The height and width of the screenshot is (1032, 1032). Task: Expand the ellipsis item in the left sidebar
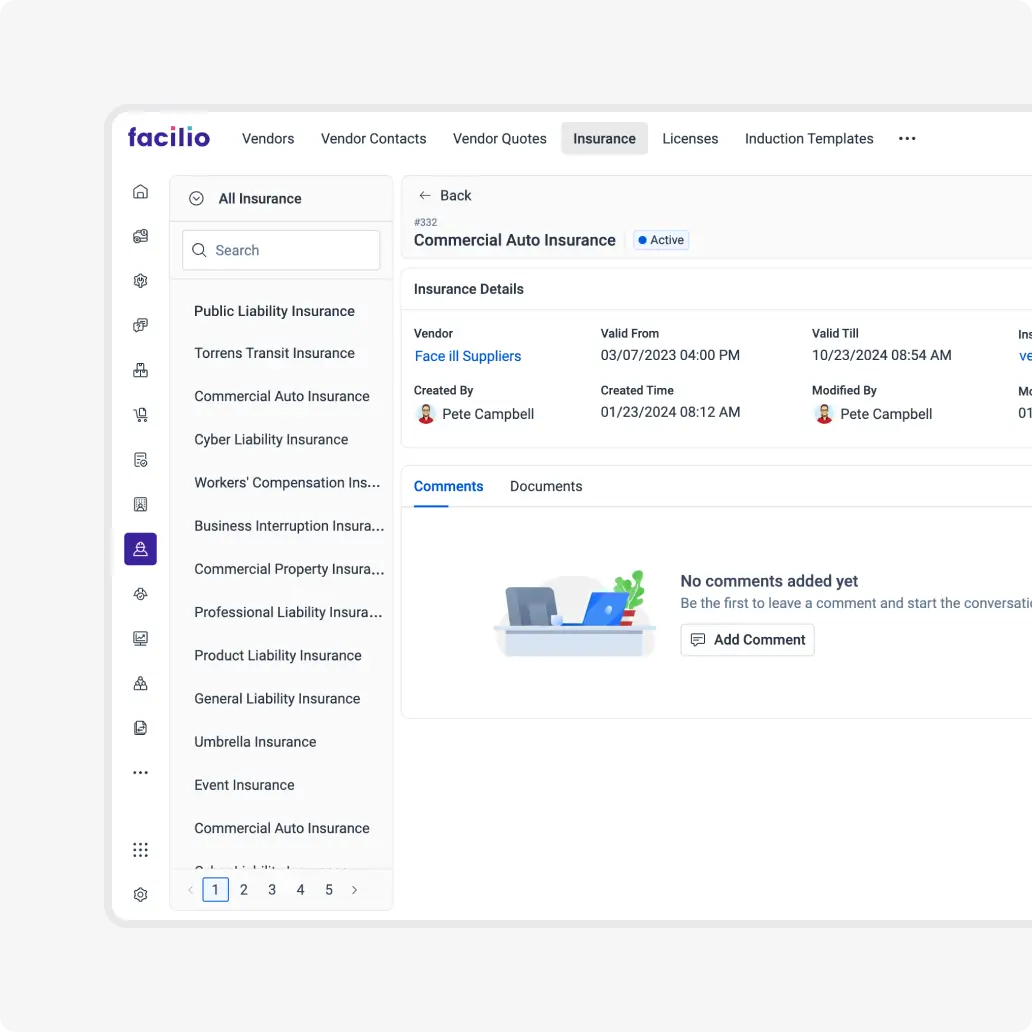coord(140,772)
